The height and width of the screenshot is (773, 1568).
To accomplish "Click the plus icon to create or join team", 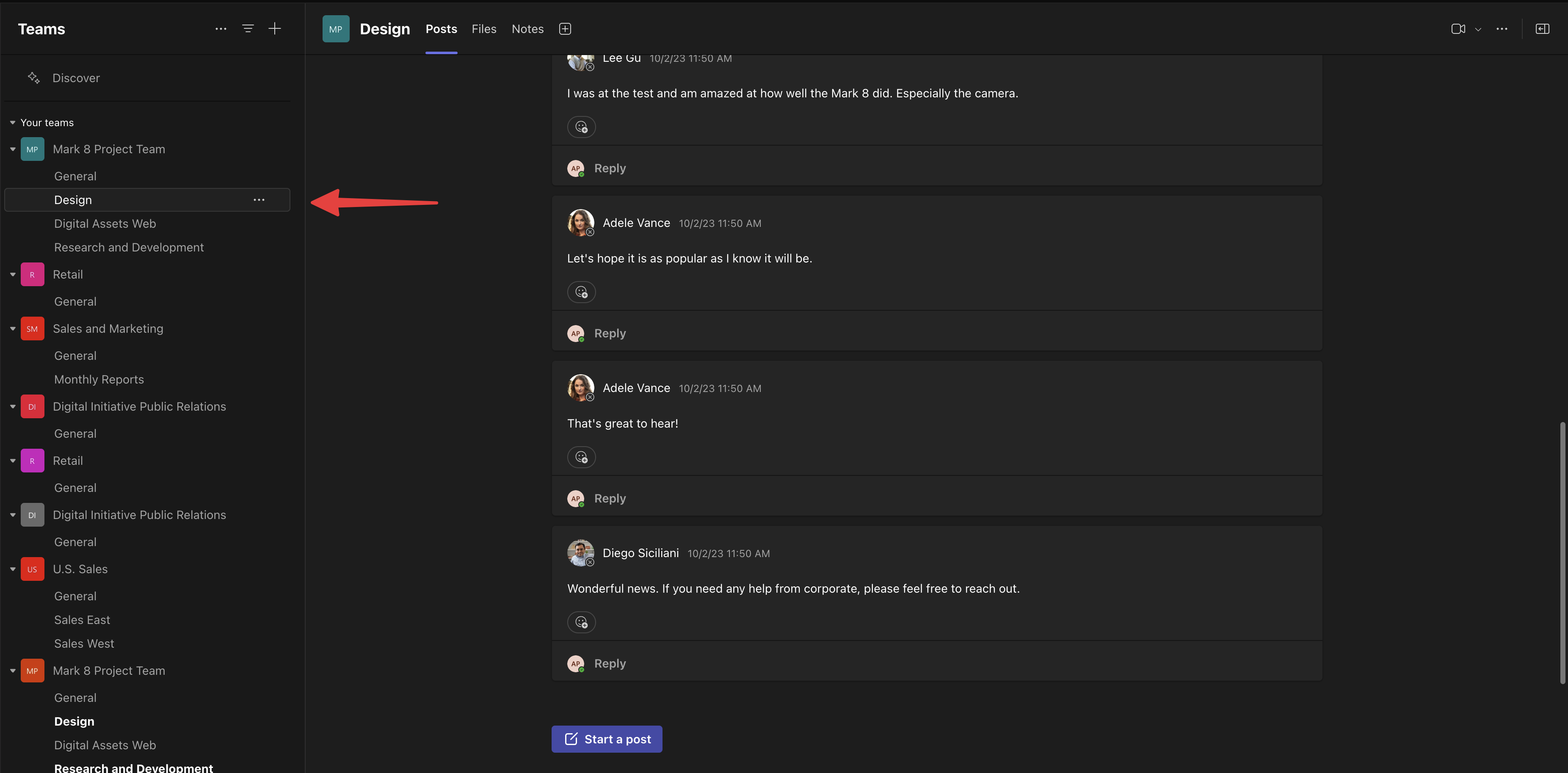I will click(274, 29).
